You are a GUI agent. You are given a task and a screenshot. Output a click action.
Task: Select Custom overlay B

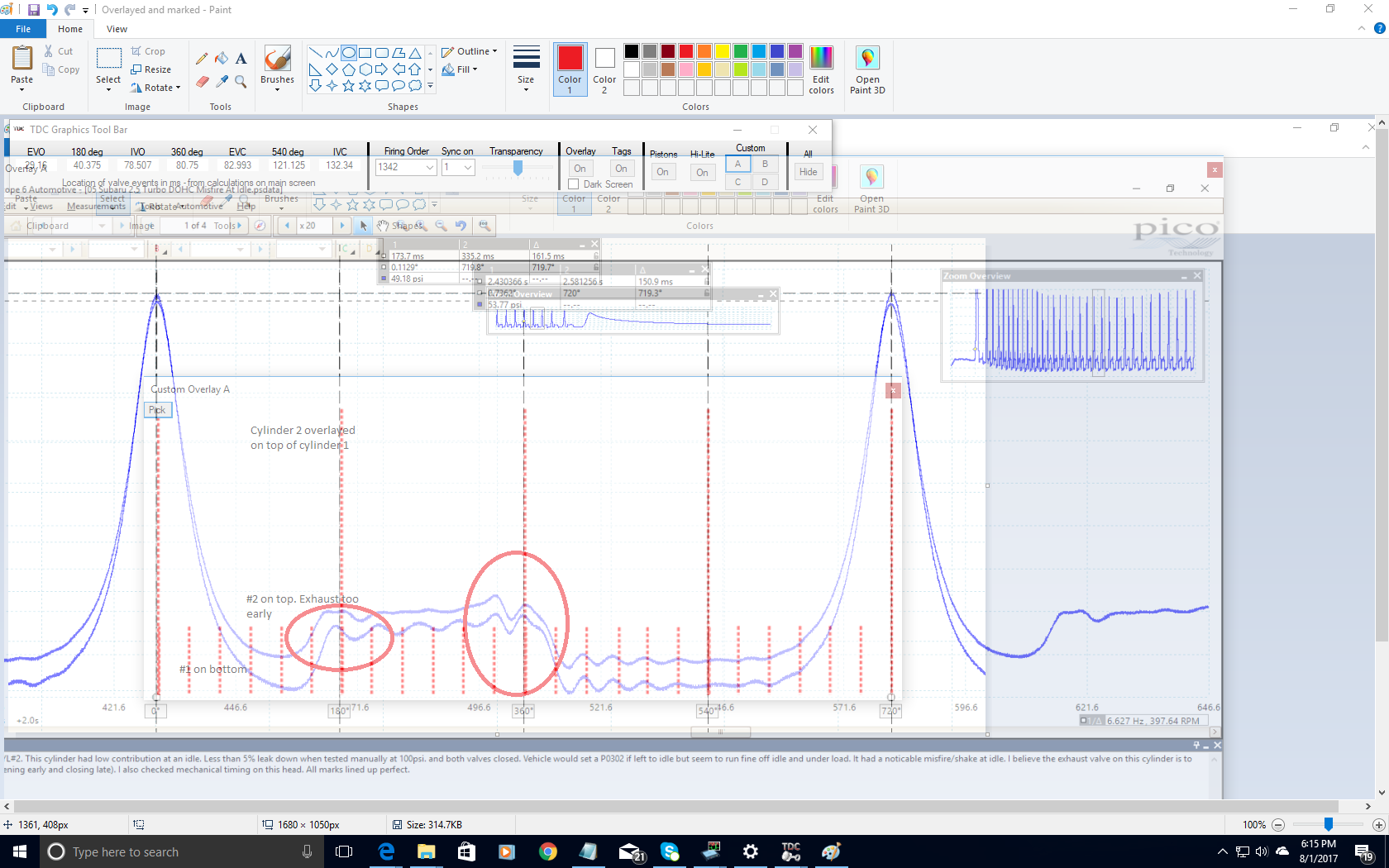(765, 164)
